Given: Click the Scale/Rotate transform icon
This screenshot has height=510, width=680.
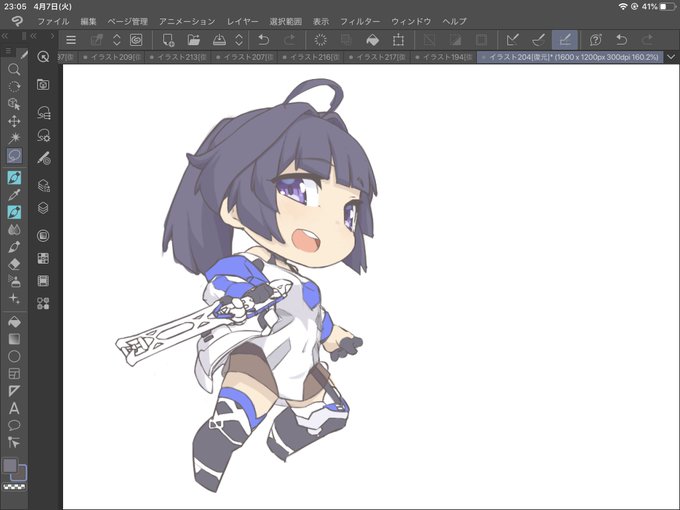Looking at the screenshot, I should coord(398,40).
